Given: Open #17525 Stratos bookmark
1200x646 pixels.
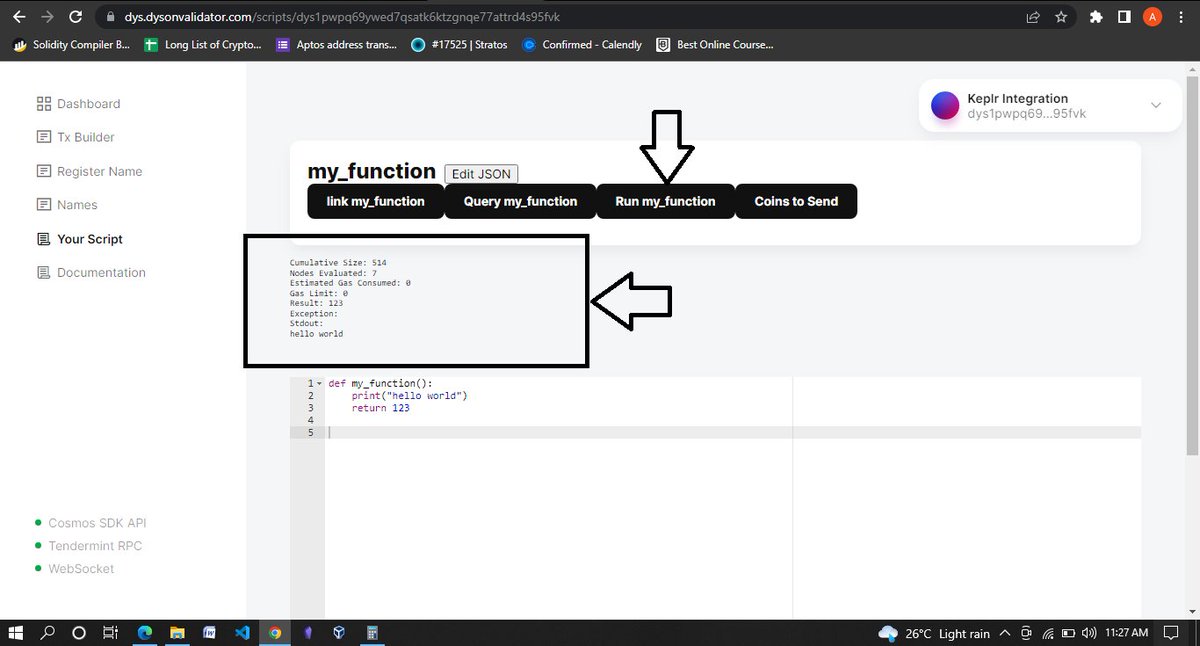Looking at the screenshot, I should [x=458, y=44].
